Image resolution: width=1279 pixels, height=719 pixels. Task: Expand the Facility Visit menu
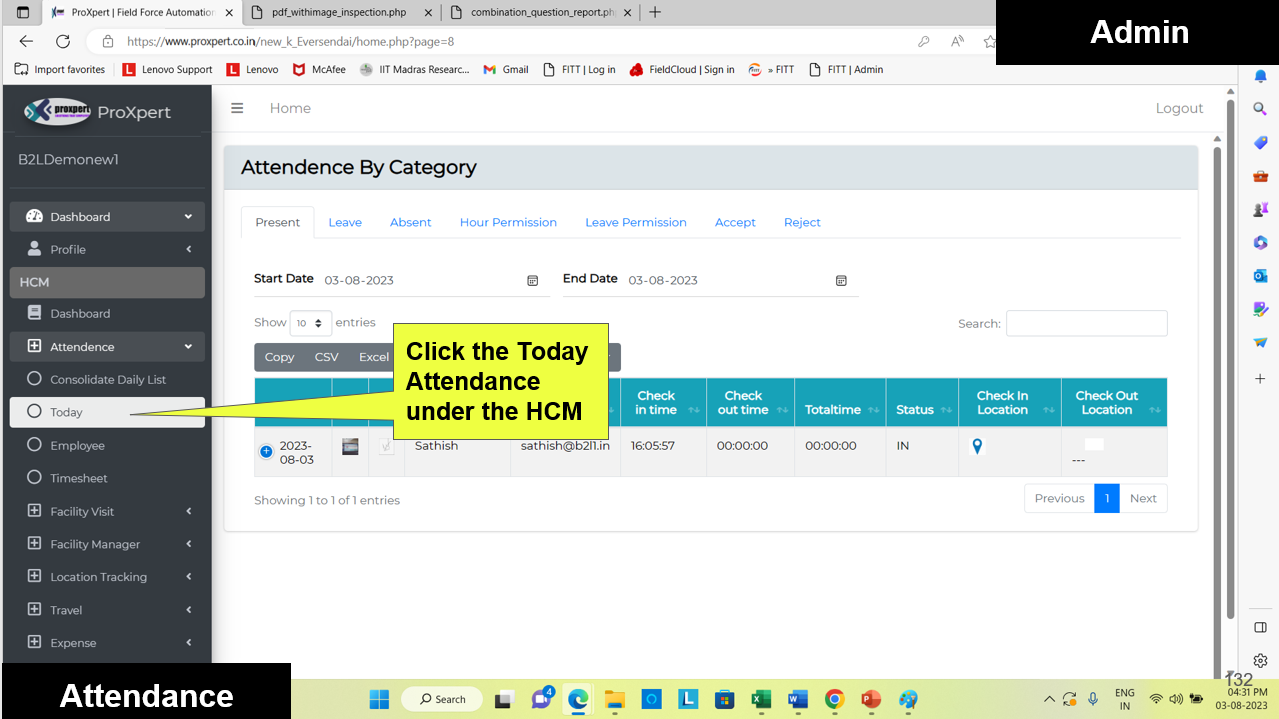tap(107, 511)
